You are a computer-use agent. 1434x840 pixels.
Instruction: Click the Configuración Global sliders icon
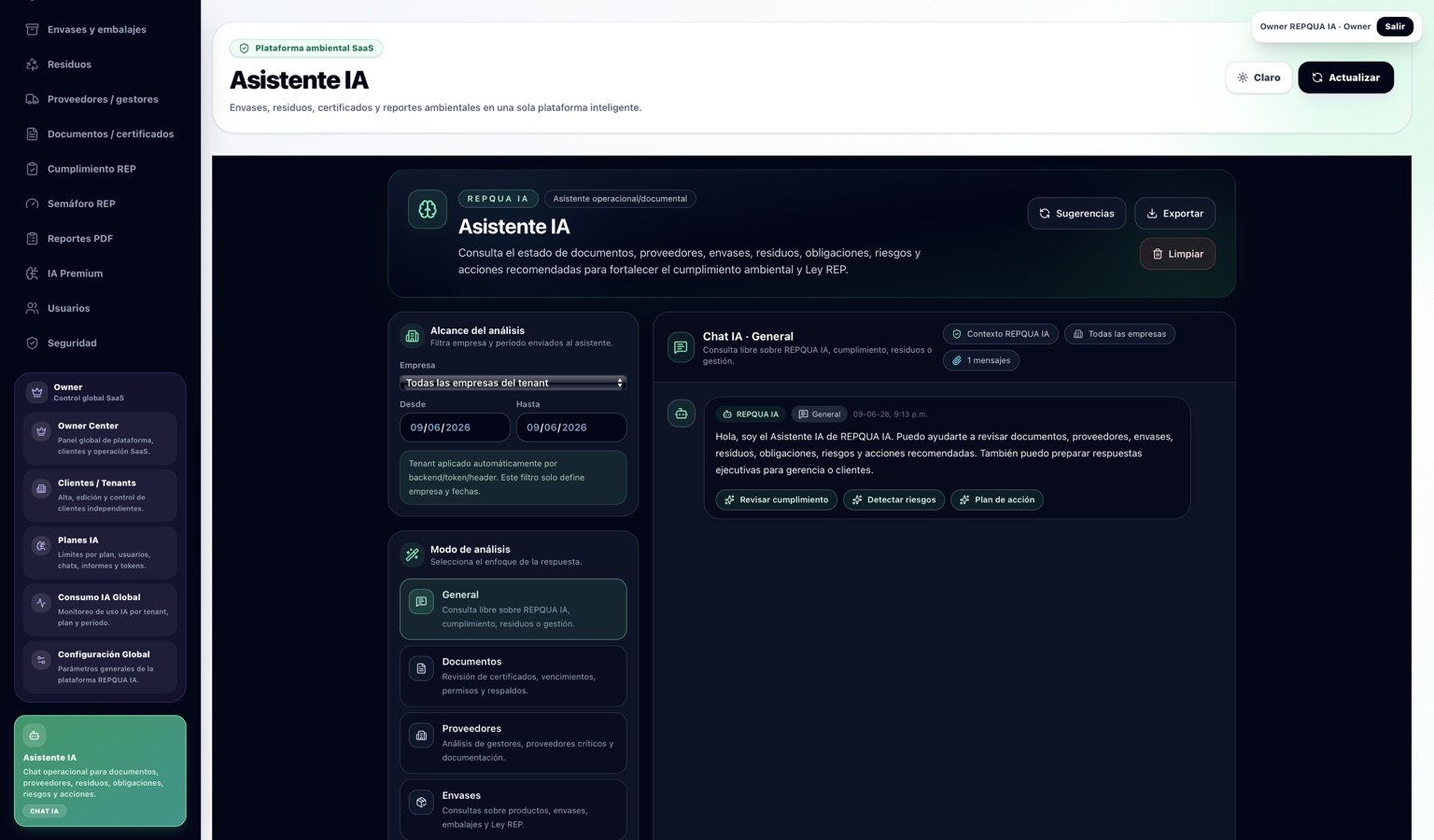(x=41, y=660)
